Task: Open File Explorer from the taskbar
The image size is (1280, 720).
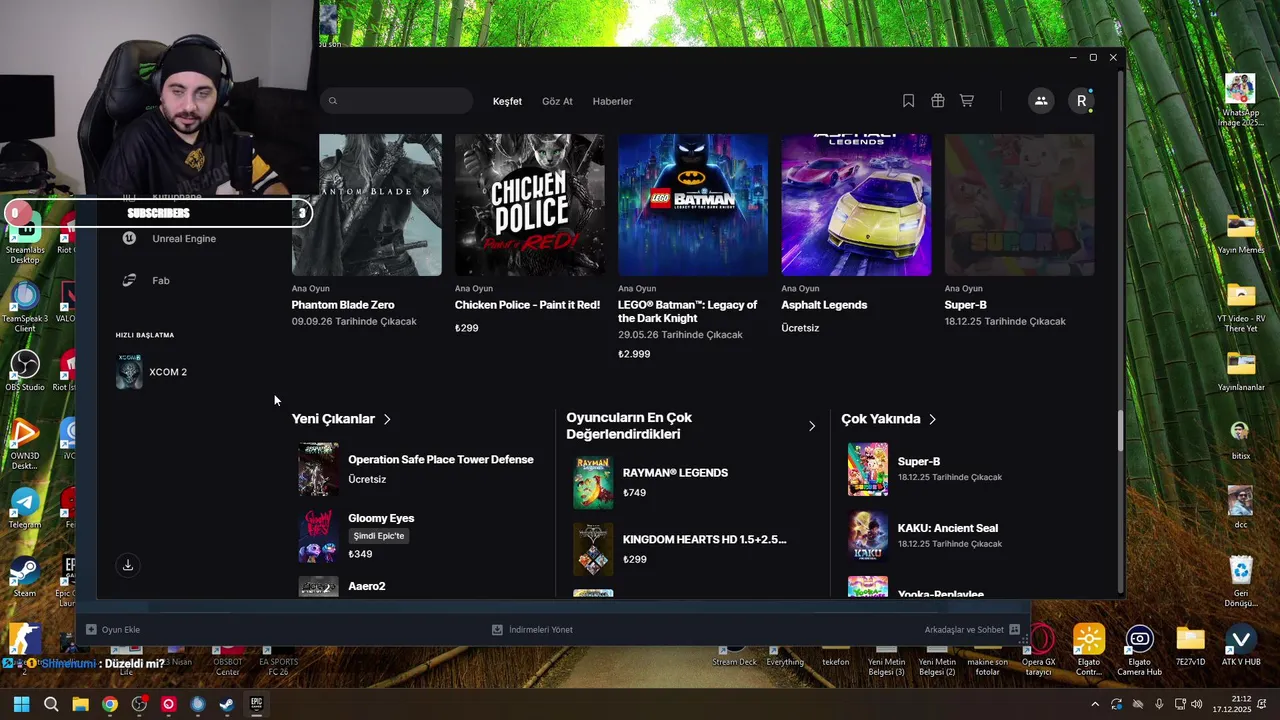Action: [80, 704]
